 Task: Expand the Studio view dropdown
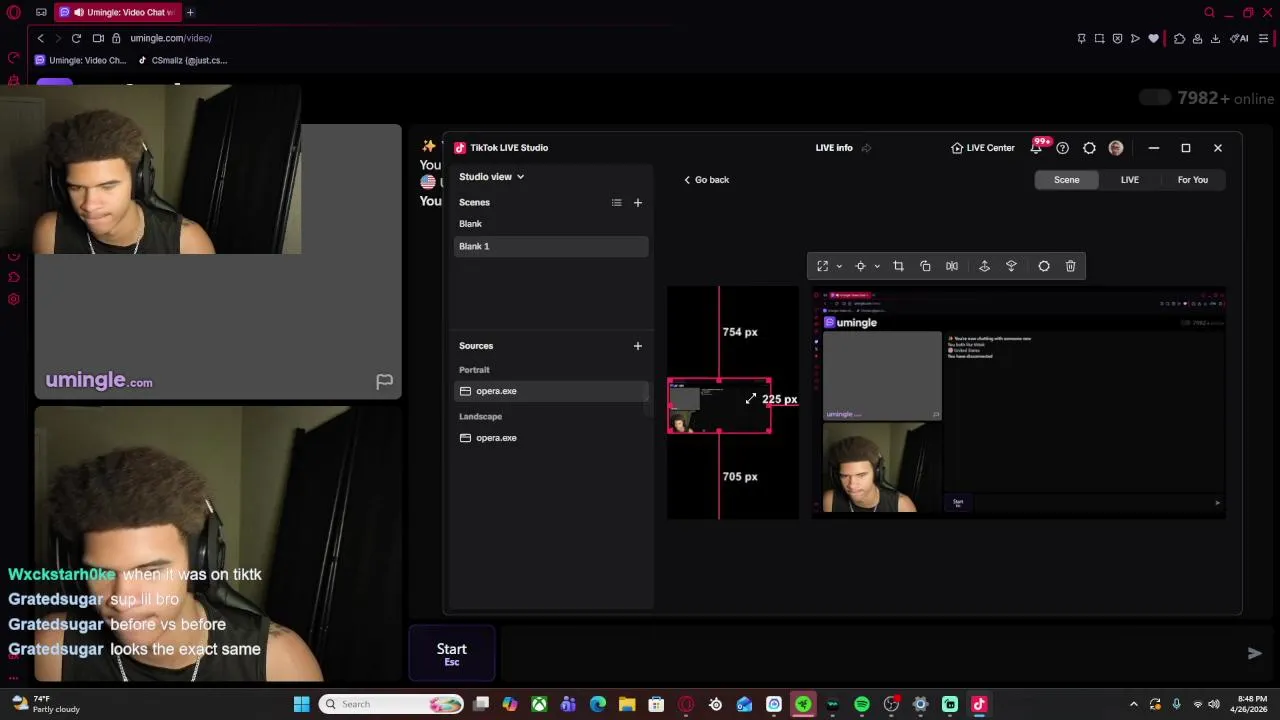[491, 176]
